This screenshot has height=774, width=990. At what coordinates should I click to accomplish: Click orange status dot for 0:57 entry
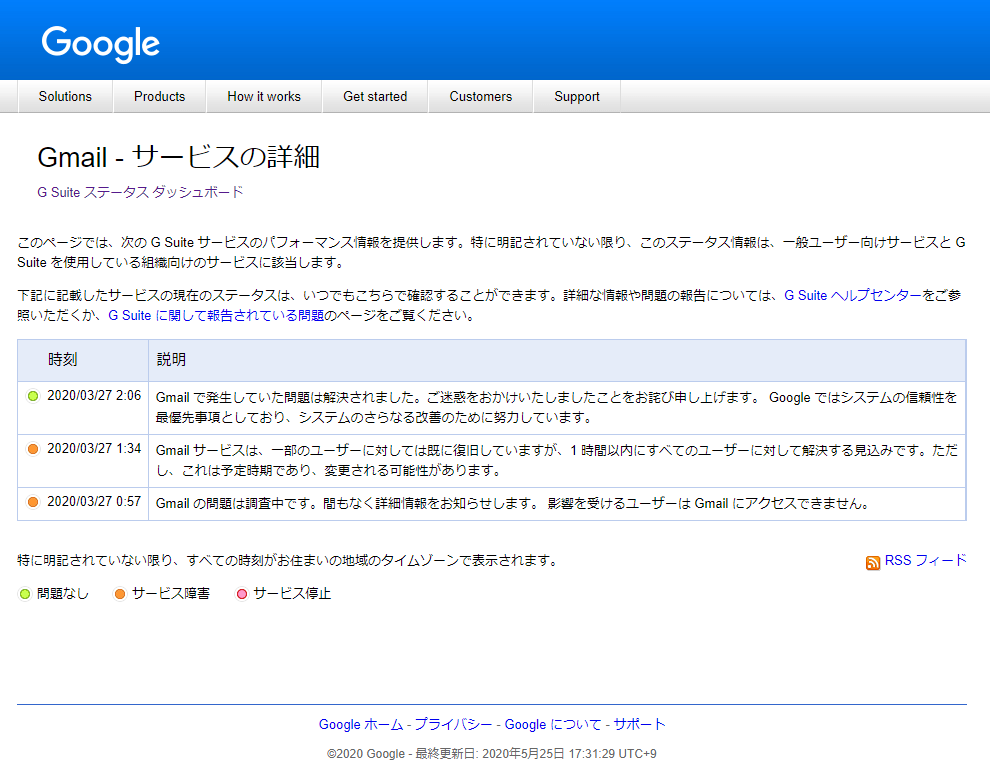coord(33,502)
